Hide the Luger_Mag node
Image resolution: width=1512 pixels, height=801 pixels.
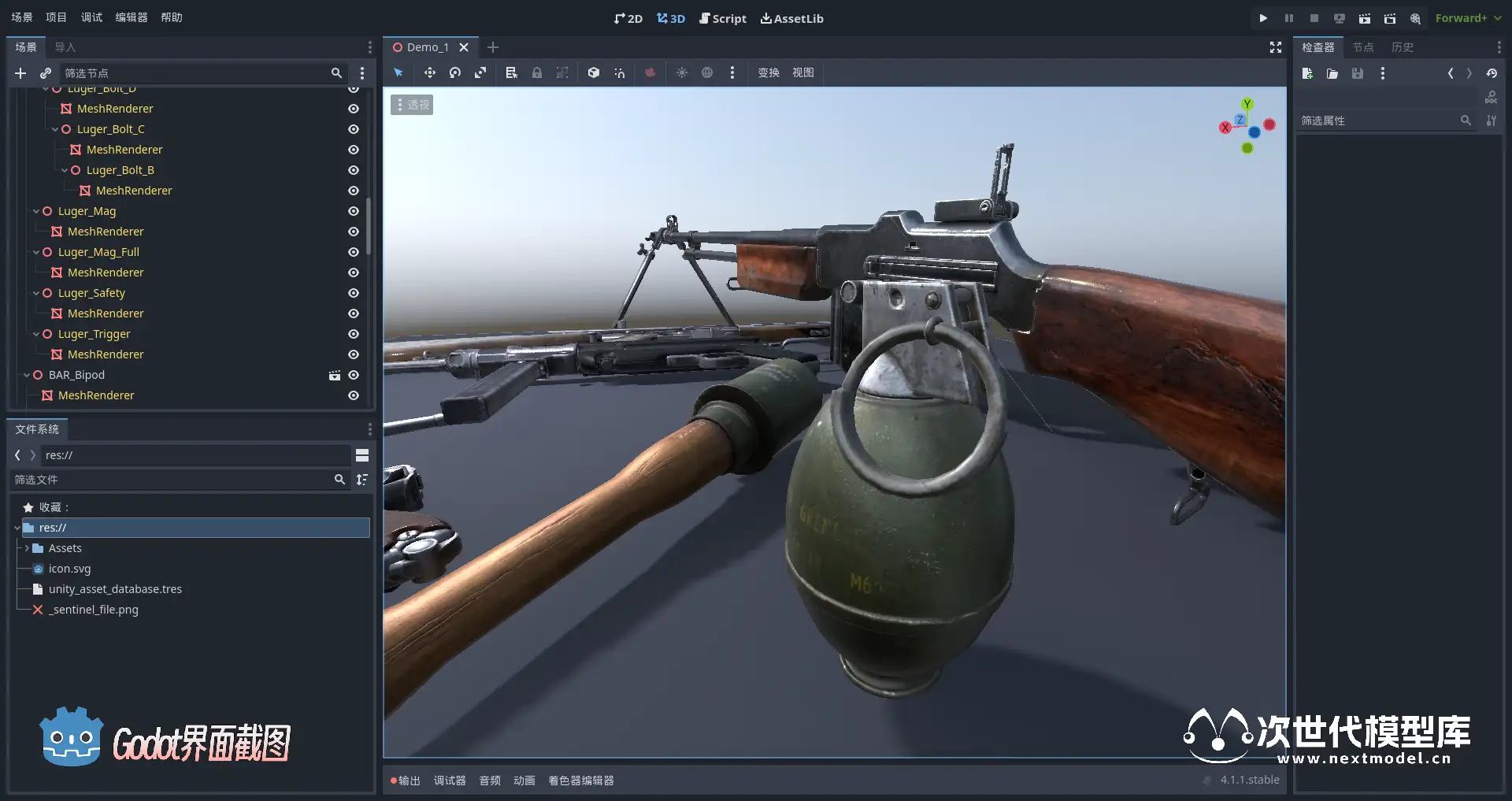[x=354, y=211]
